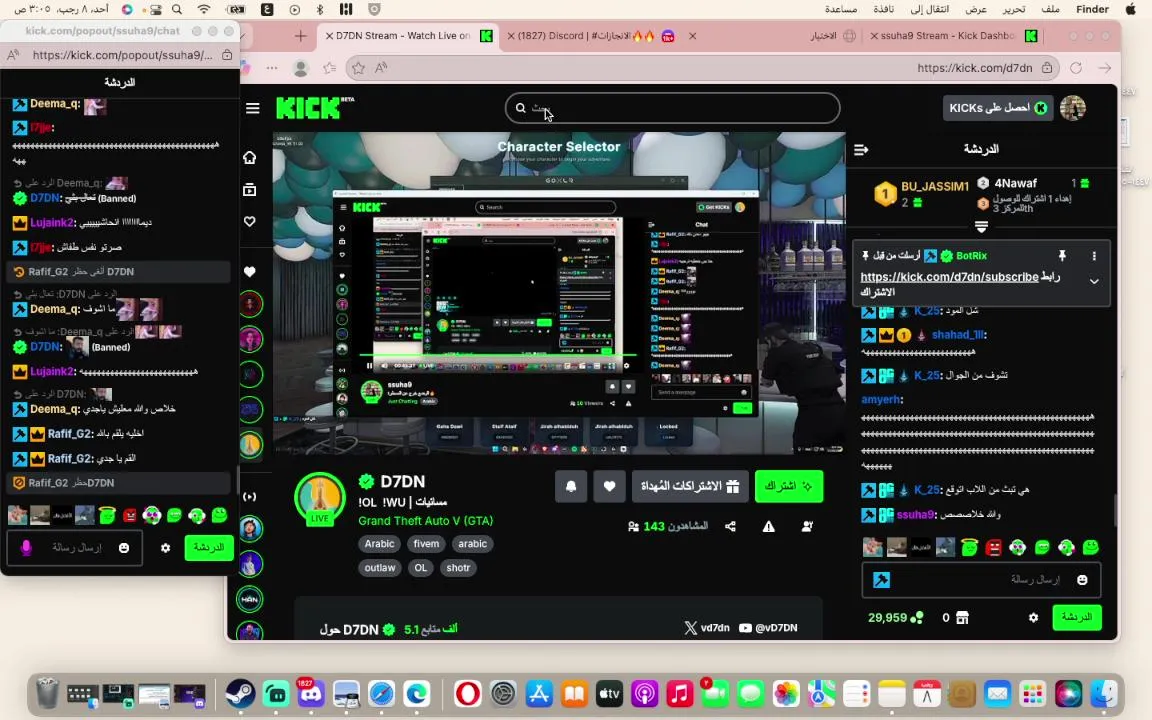Open emoji picker in popout chat input
The height and width of the screenshot is (720, 1152).
coord(124,548)
